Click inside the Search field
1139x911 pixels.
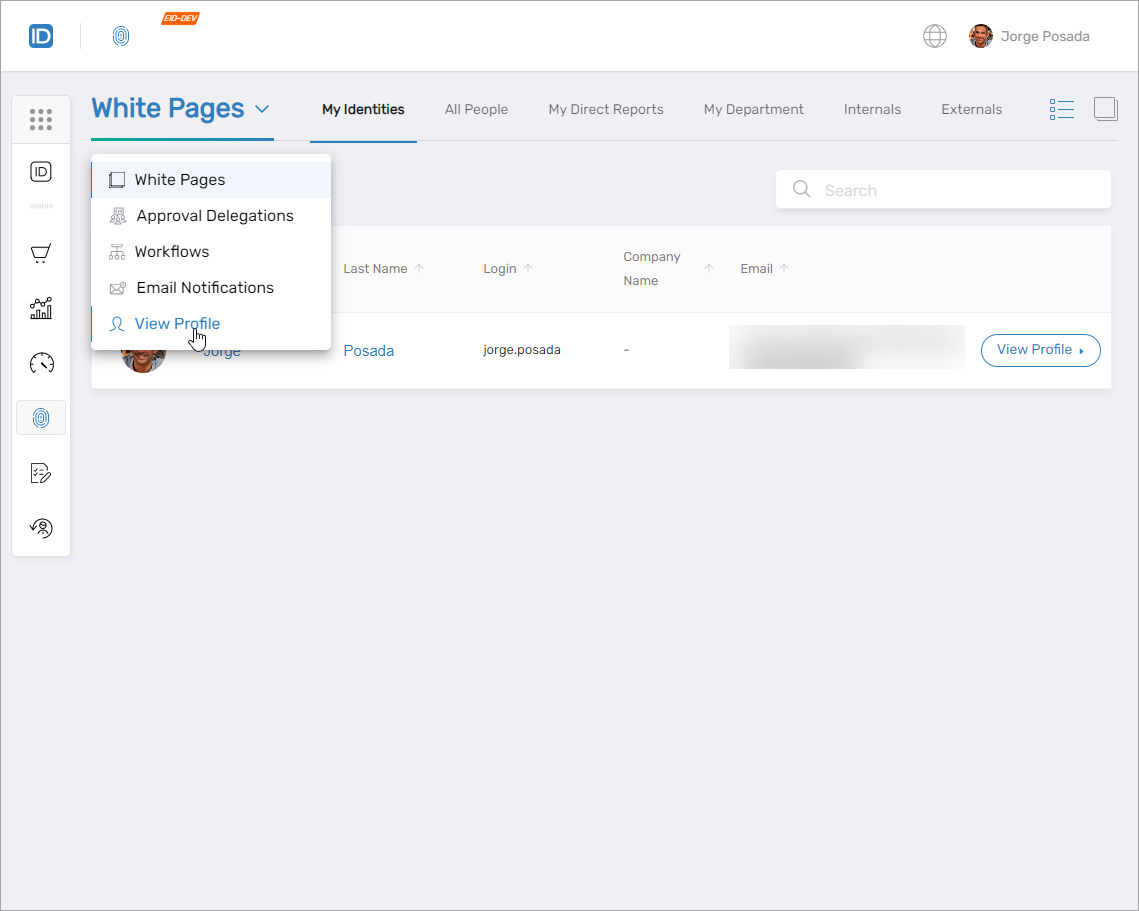[x=943, y=189]
